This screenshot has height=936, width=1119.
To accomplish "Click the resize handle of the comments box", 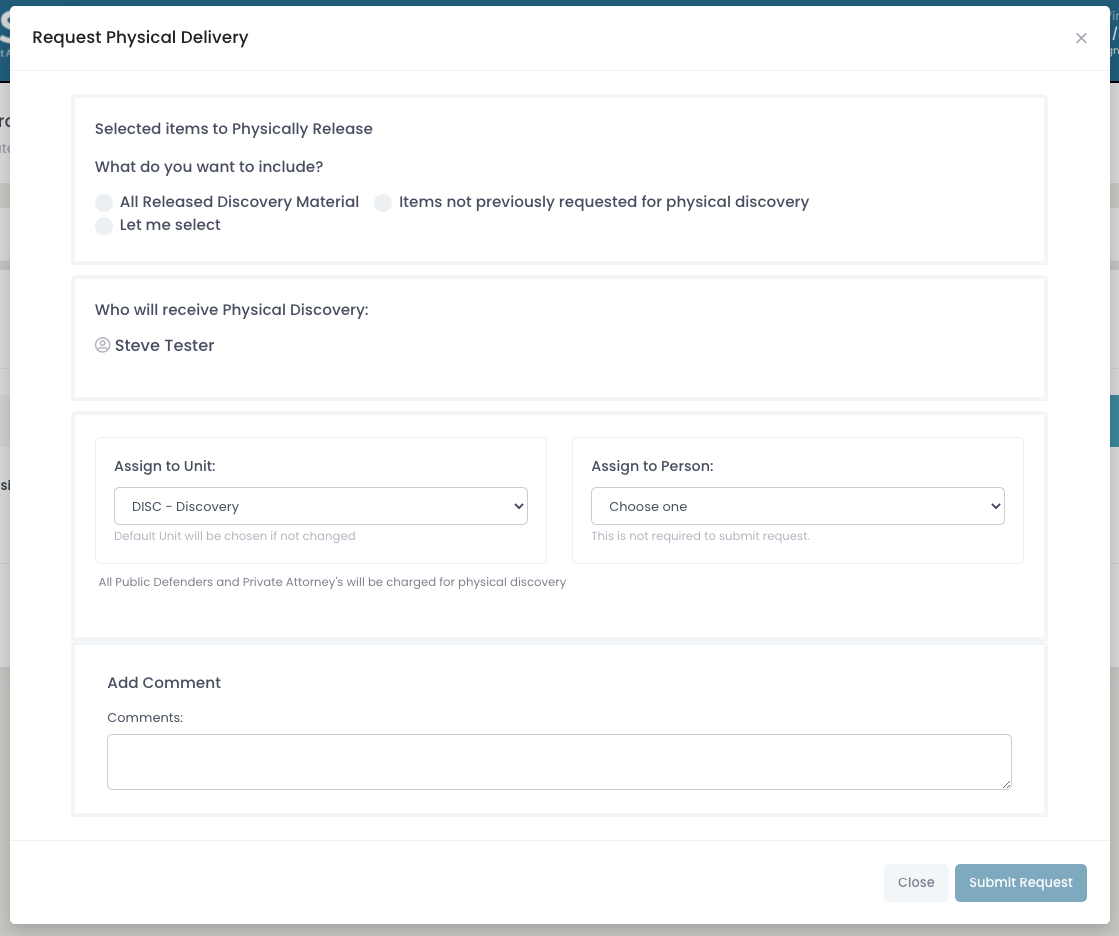I will (x=1007, y=785).
